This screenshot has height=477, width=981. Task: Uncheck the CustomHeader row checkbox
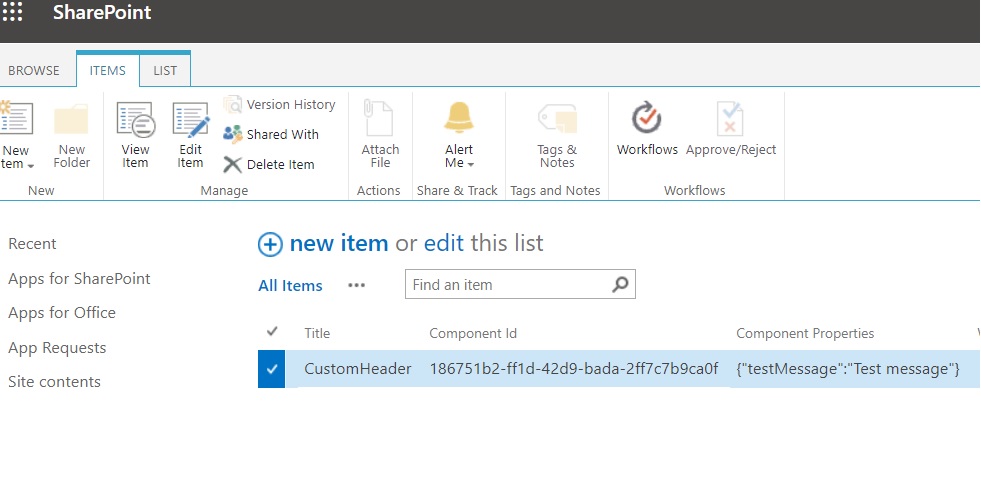pyautogui.click(x=271, y=369)
